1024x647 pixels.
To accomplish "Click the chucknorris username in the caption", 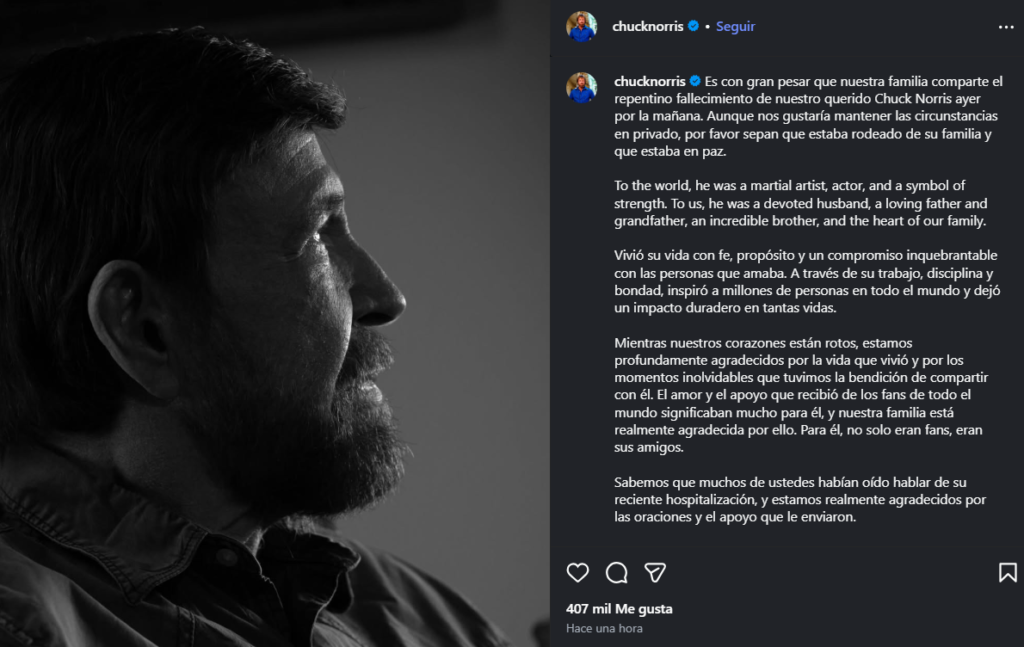I will (x=648, y=81).
